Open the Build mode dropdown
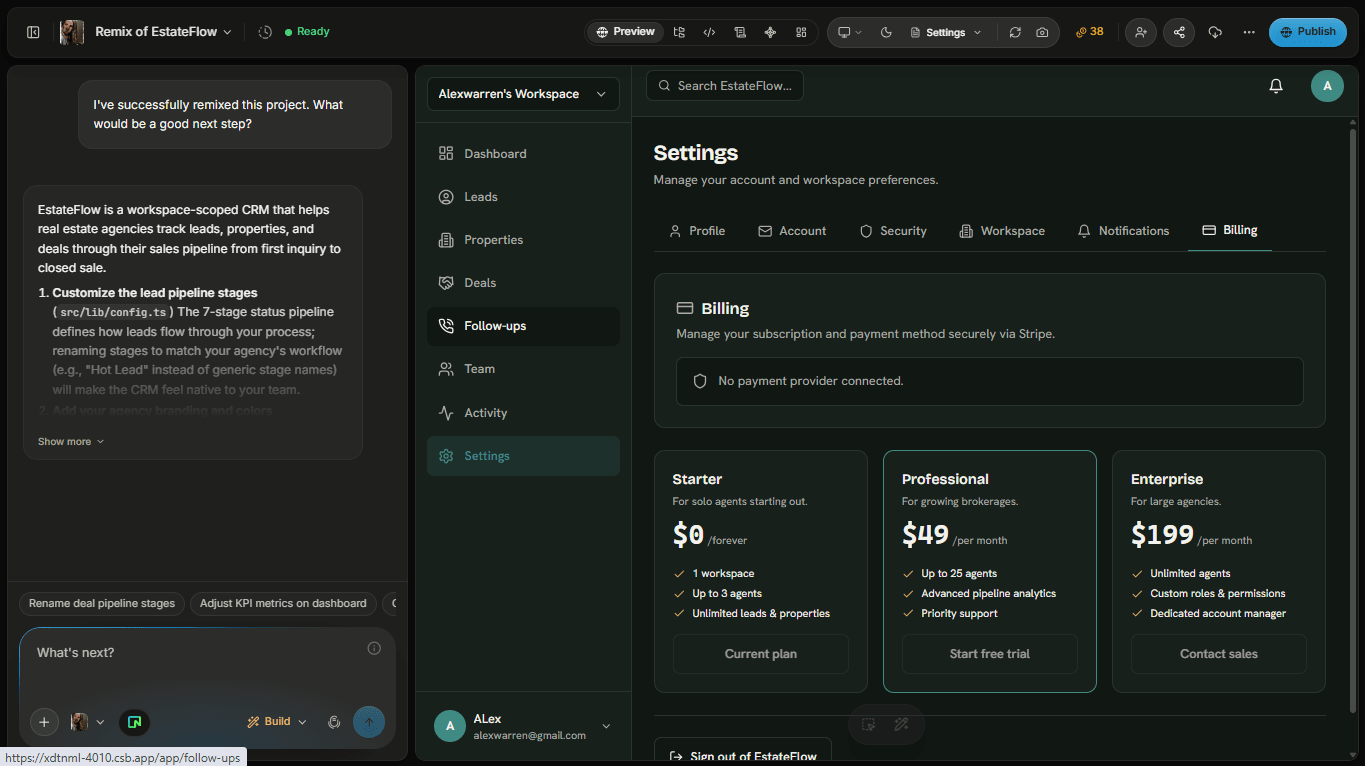This screenshot has height=766, width=1365. point(277,722)
